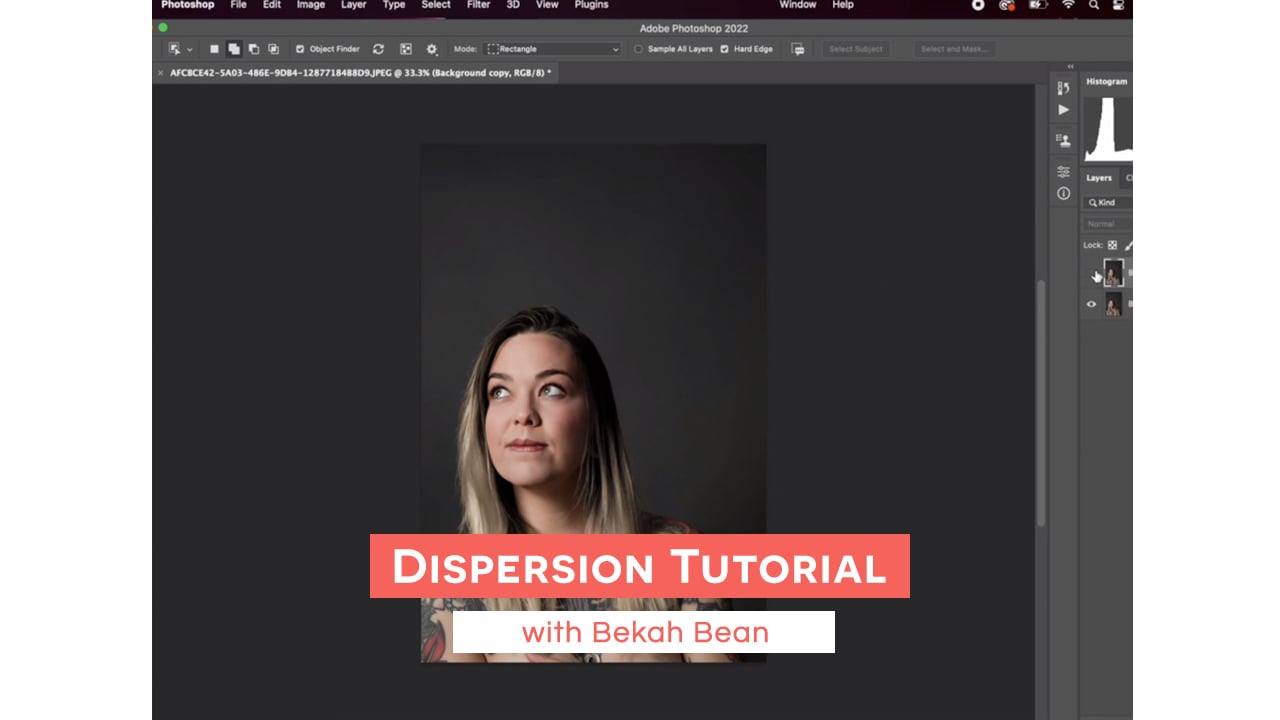Viewport: 1280px width, 720px height.
Task: Select the bottom Background layer thumbnail
Action: click(x=1113, y=304)
